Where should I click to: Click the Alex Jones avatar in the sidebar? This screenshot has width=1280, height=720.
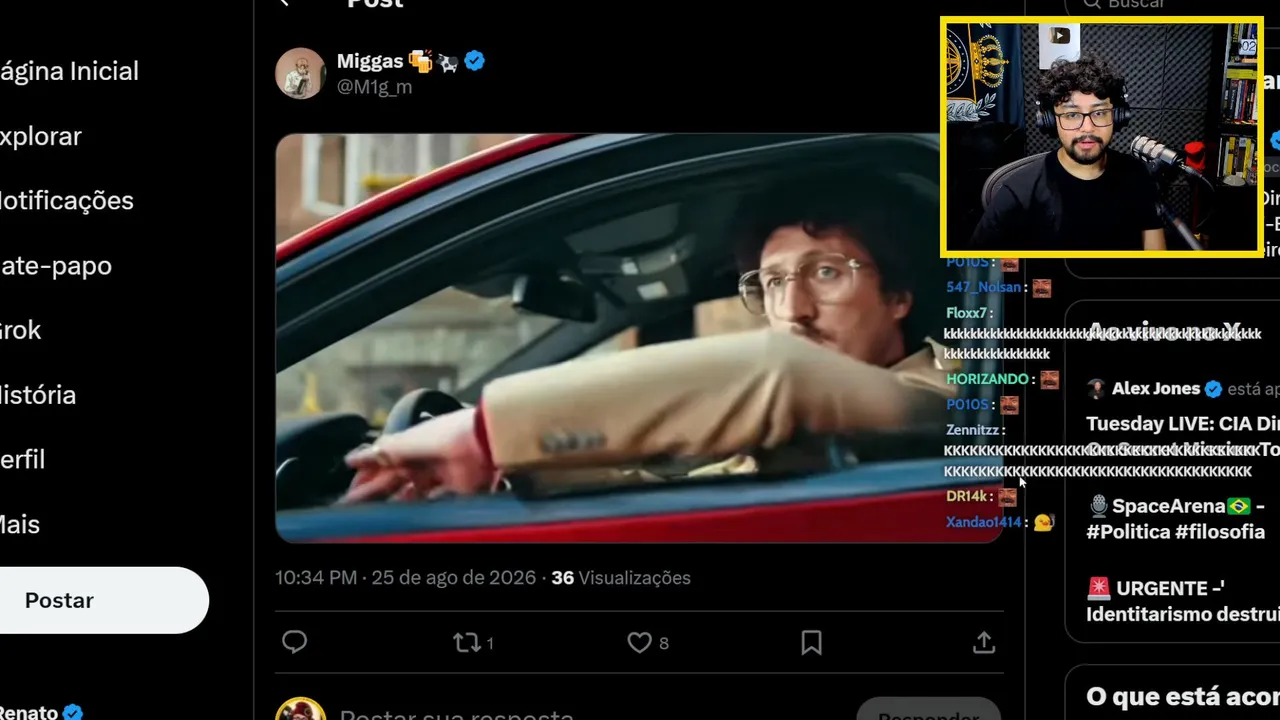click(x=1096, y=389)
